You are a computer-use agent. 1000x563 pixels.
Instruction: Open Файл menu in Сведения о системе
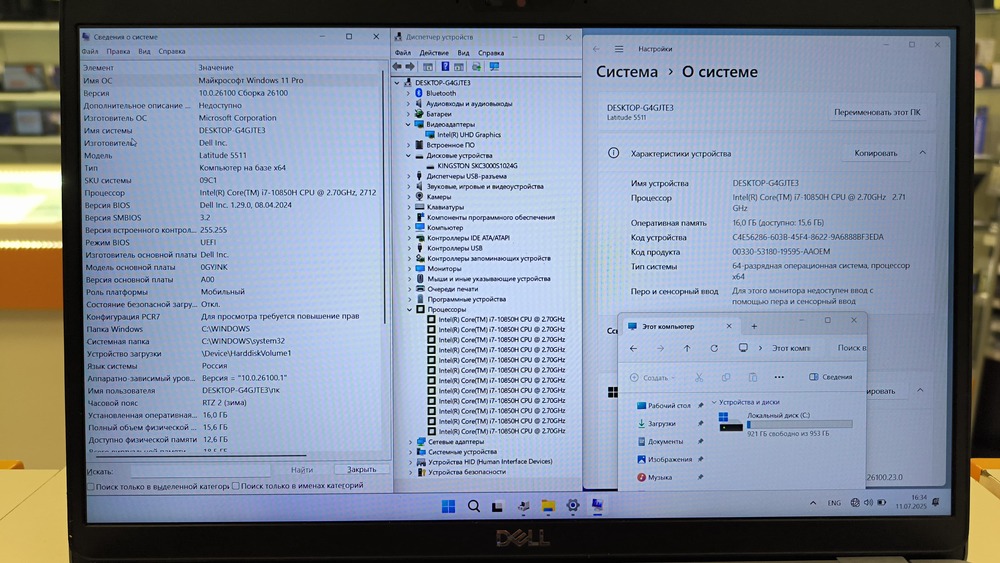tap(90, 51)
